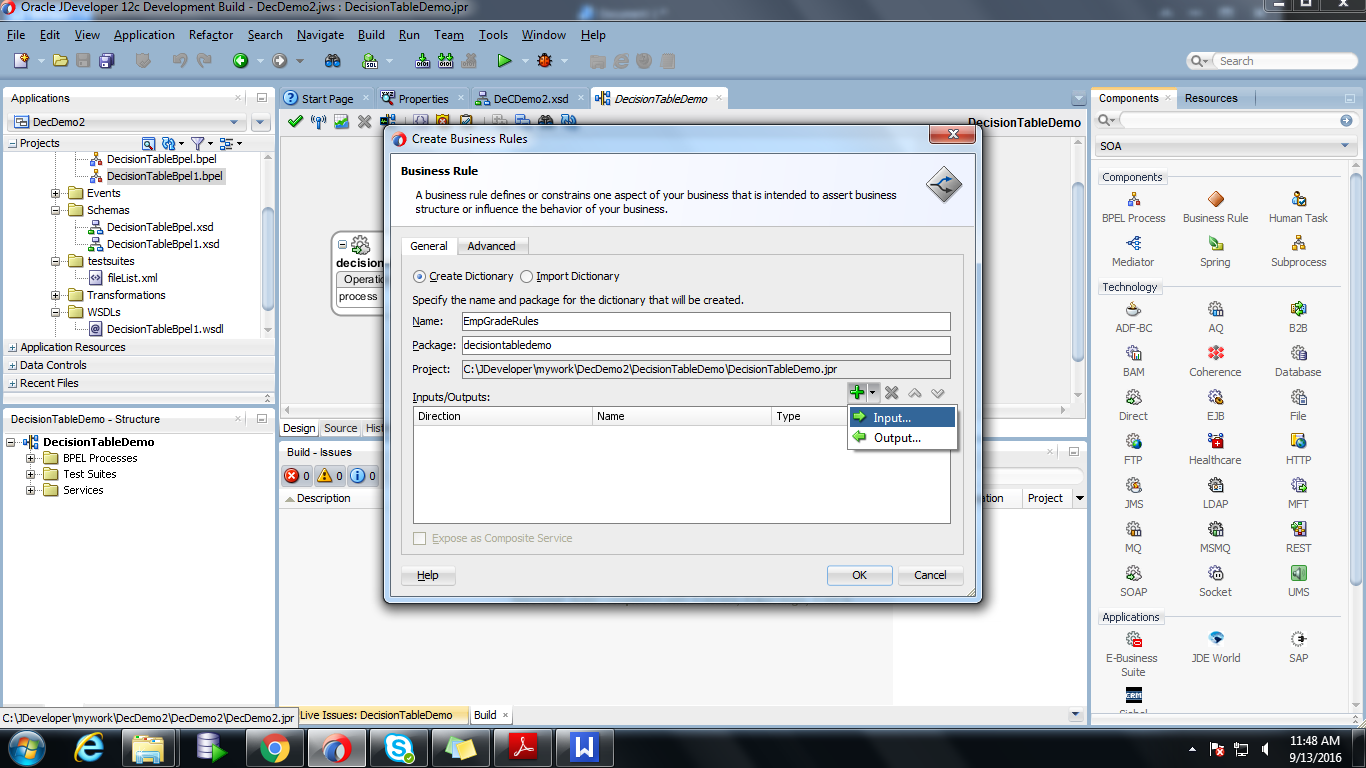Switch to the Advanced tab

[x=493, y=245]
